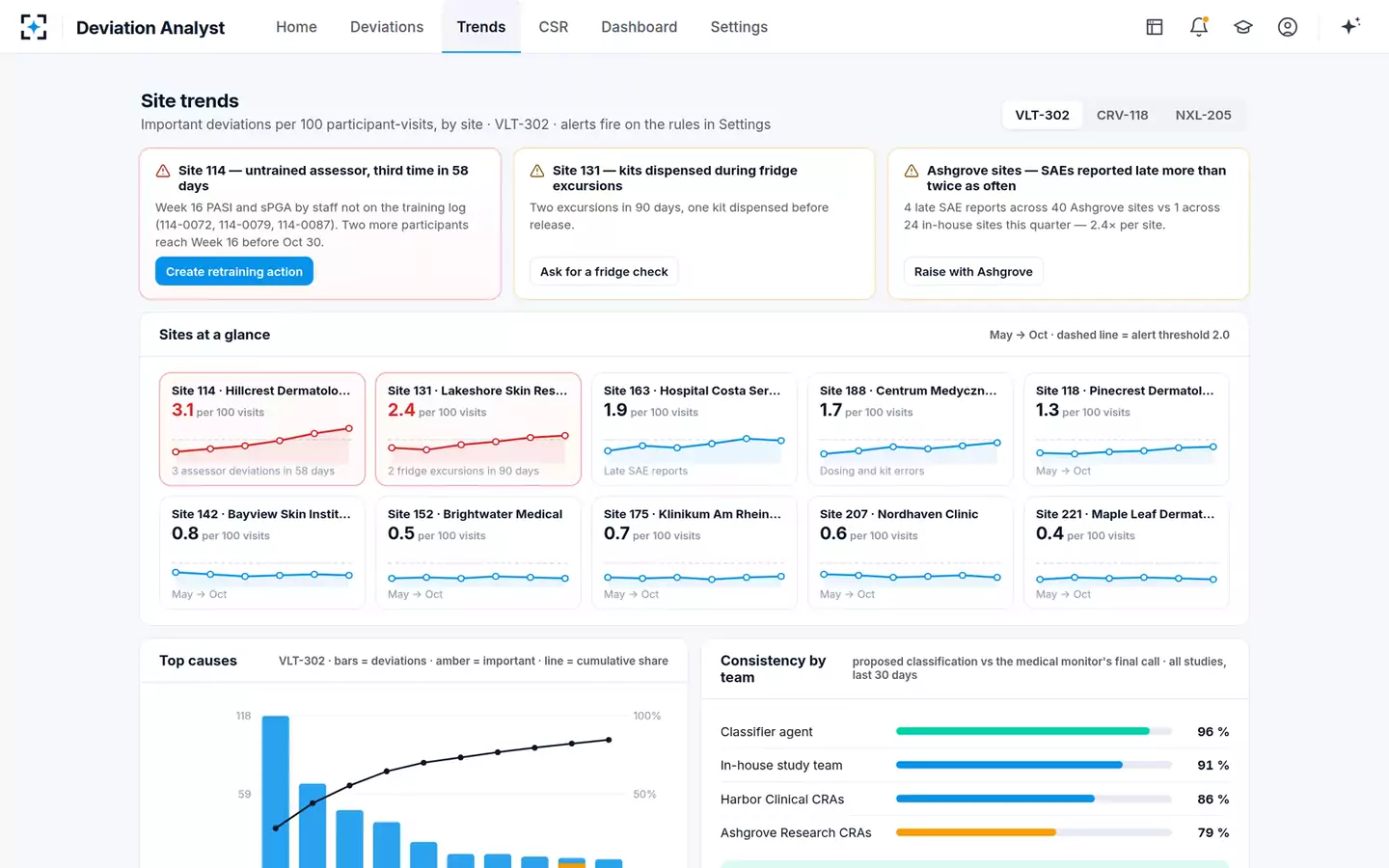Click the tallest bar in Top causes chart
This screenshot has width=1389, height=868.
[x=276, y=792]
